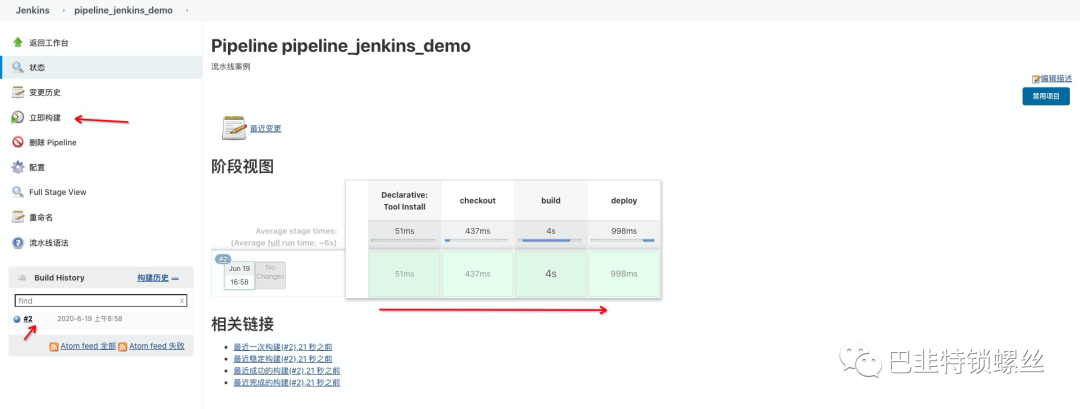Viewport: 1080px width, 409px height.
Task: Expand the arrow after pipeline_jenkins_demo breadcrumb
Action: tap(185, 10)
